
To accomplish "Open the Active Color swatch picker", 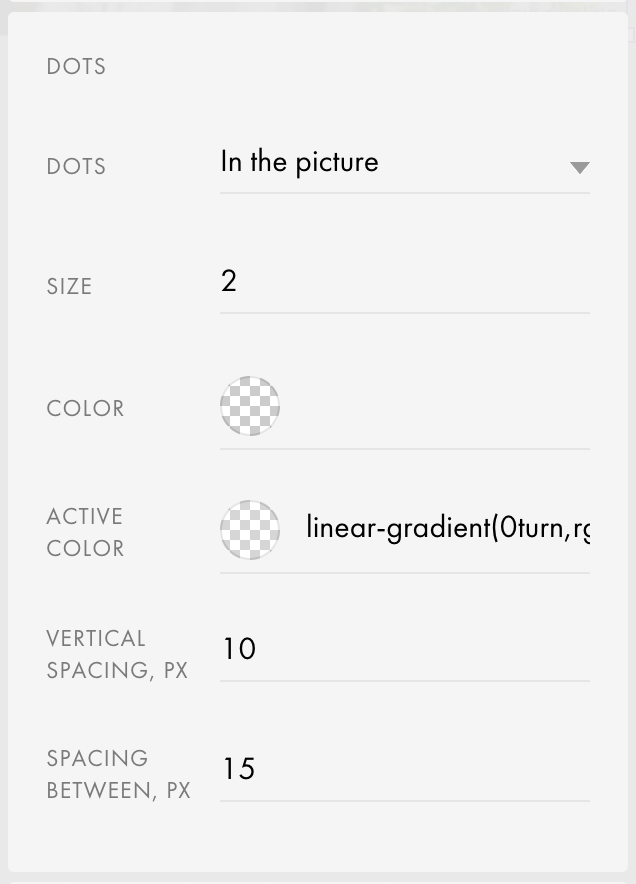I will (250, 530).
